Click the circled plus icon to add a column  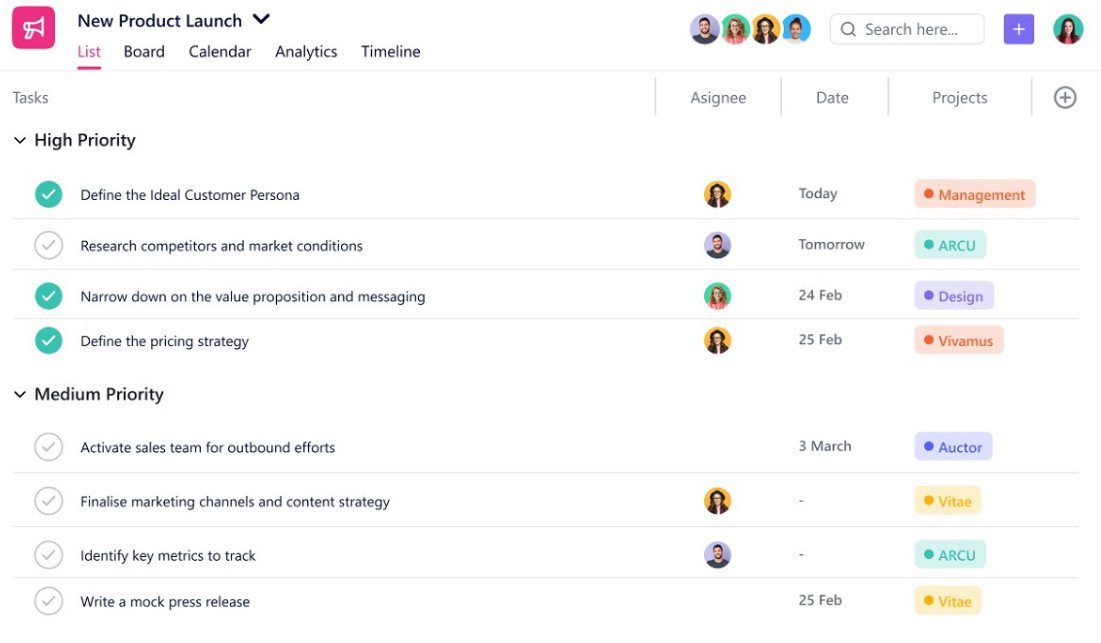(1064, 97)
